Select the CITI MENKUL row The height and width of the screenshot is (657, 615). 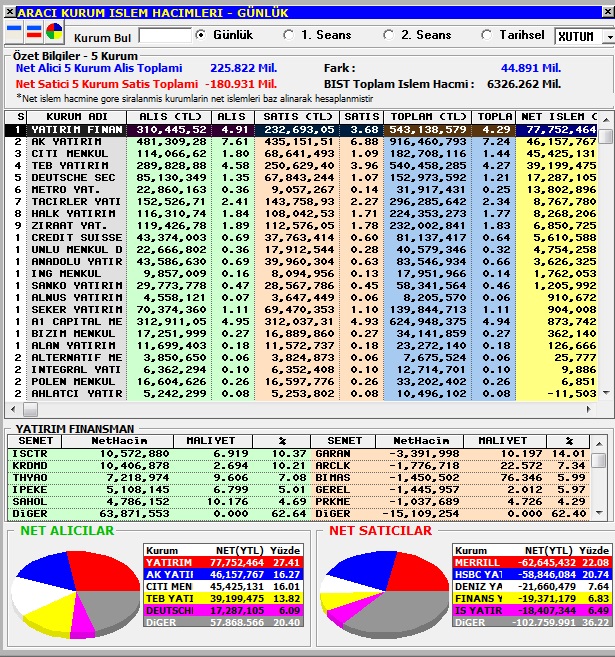click(x=302, y=154)
